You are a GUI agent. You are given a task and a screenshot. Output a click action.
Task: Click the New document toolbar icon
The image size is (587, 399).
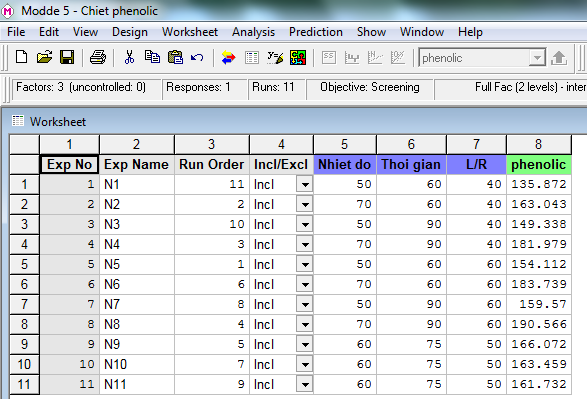point(21,57)
